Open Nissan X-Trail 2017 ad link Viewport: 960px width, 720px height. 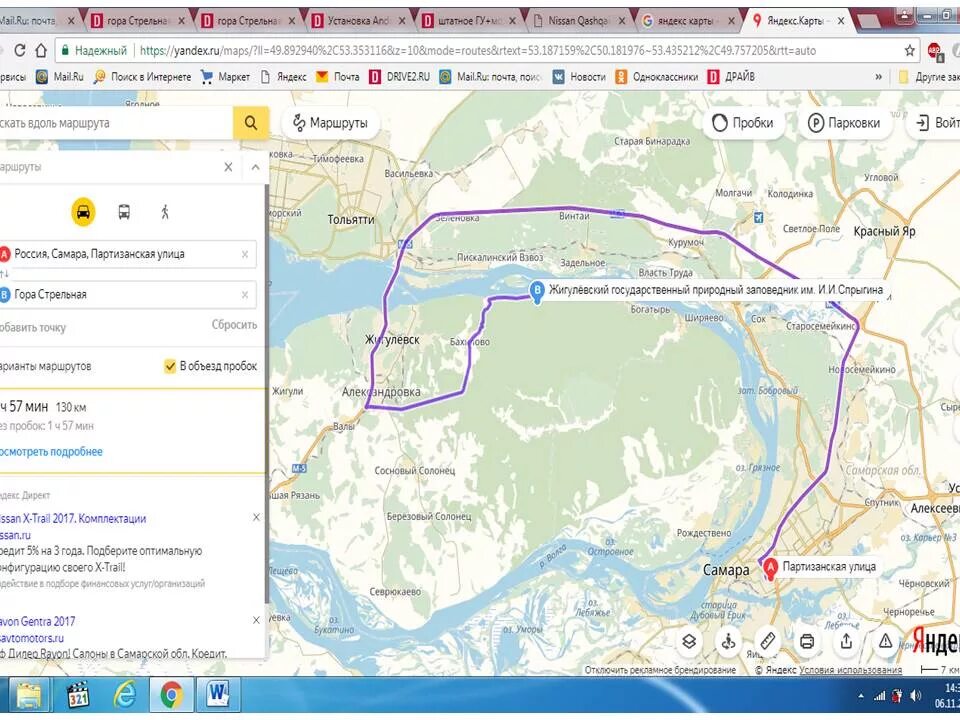[x=73, y=519]
